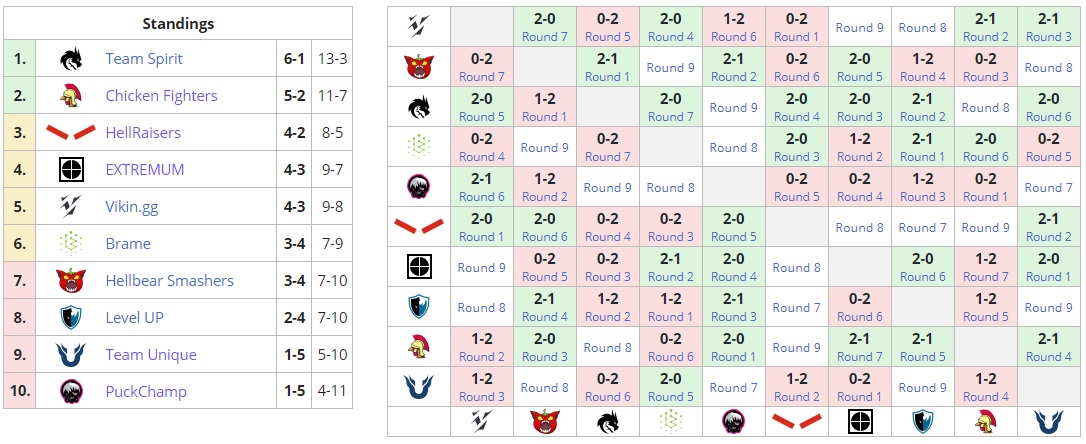Screen dimensions: 1086x444
Task: Select HellRaisers red logo in Standings table
Action: [70, 133]
